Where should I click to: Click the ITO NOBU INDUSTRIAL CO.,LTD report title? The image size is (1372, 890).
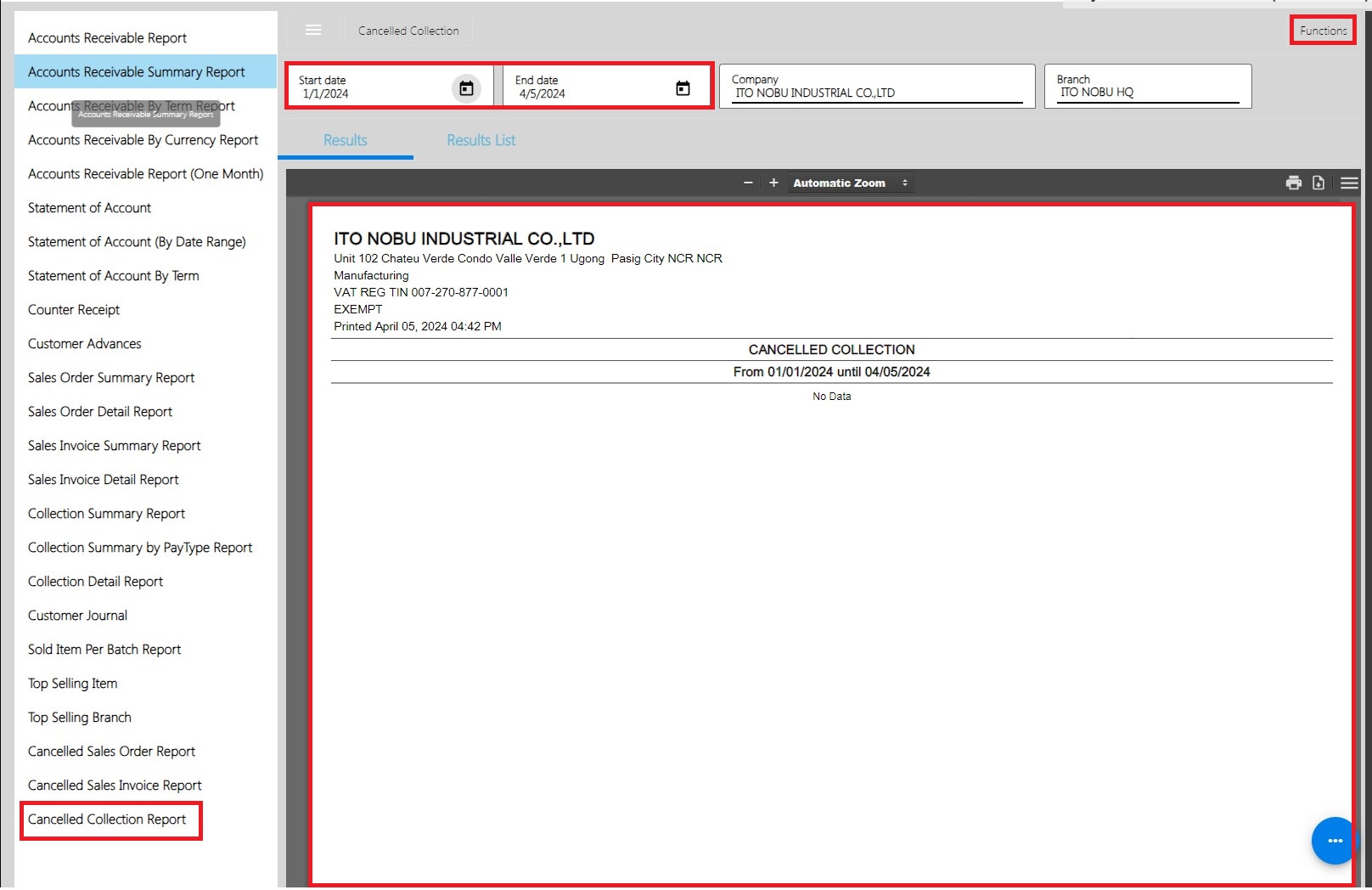pos(464,239)
